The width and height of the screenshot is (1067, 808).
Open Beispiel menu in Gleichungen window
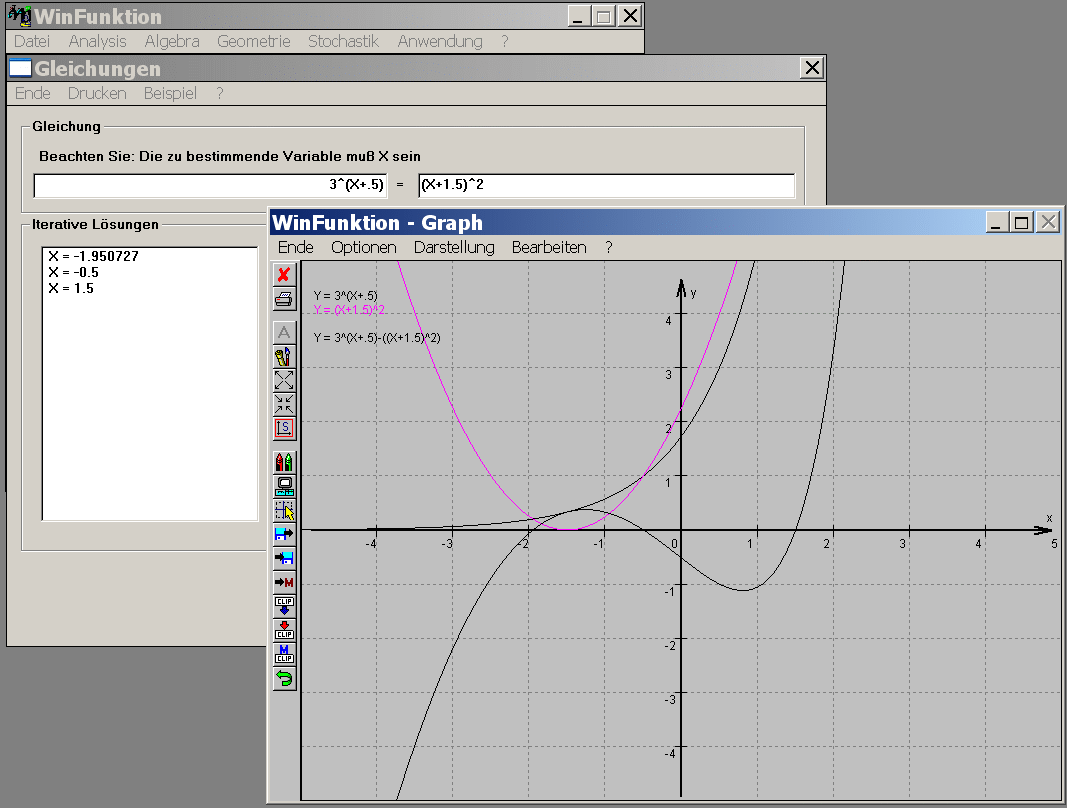point(170,93)
